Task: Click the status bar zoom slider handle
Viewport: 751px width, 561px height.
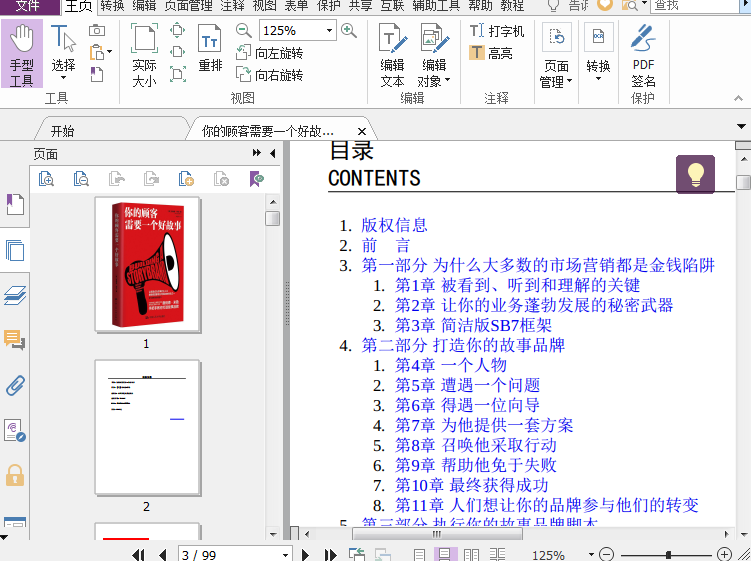Action: tap(668, 555)
